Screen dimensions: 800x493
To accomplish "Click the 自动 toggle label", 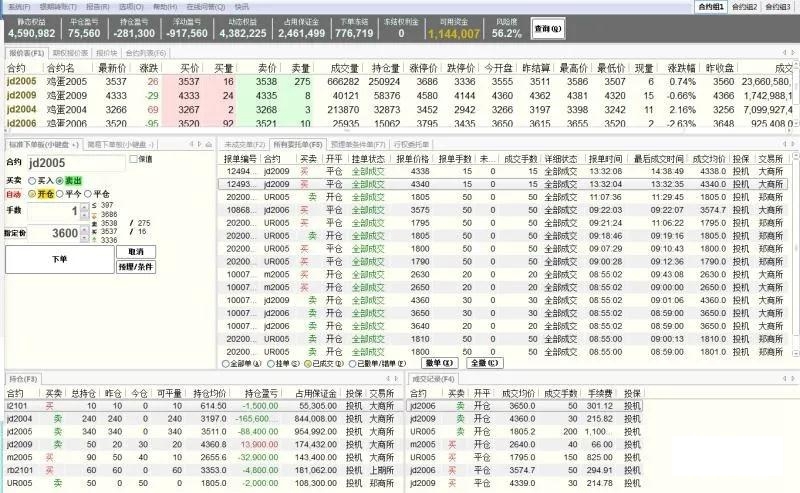I will click(14, 194).
